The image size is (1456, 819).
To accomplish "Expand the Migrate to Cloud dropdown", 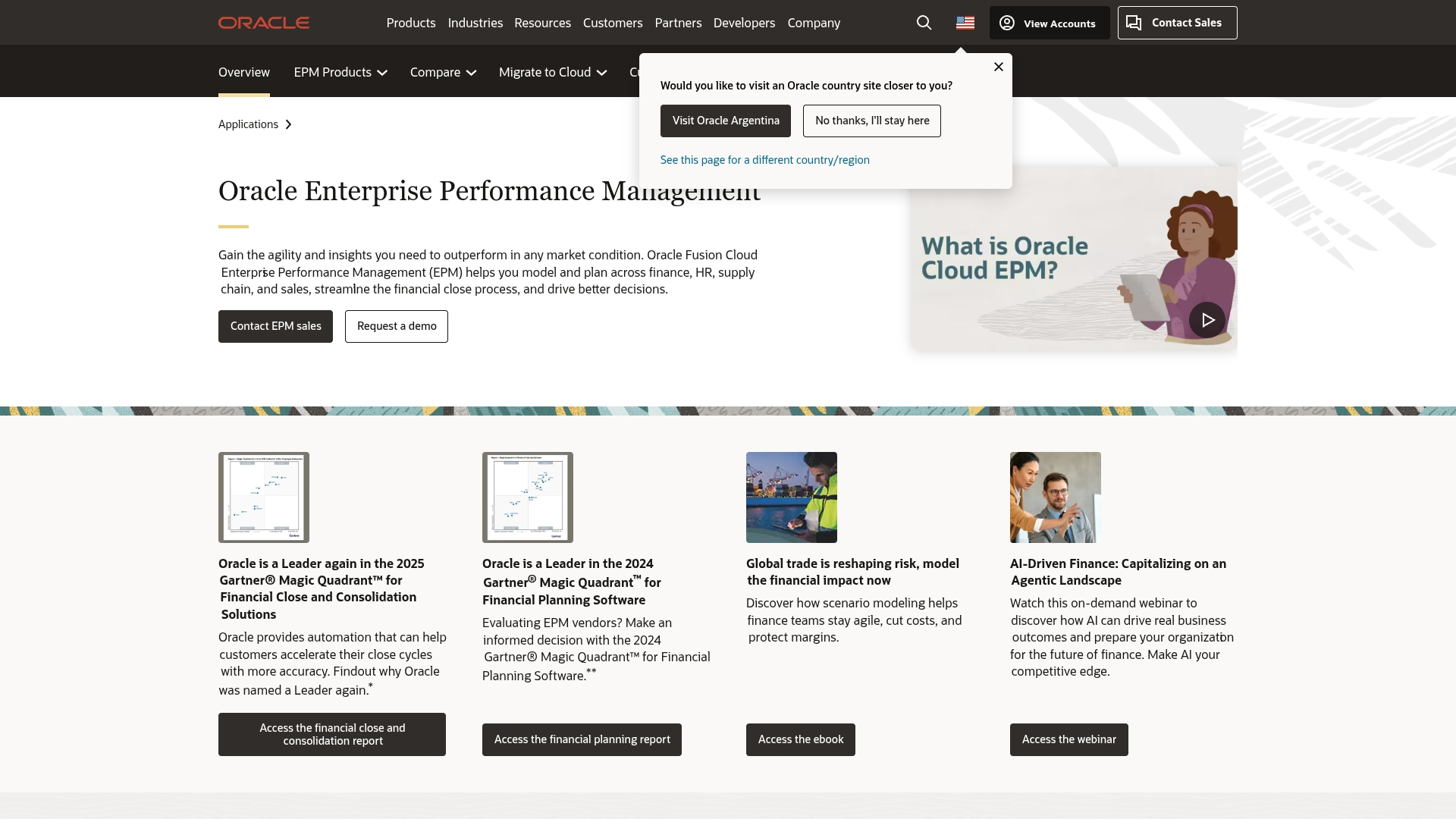I will (x=553, y=72).
